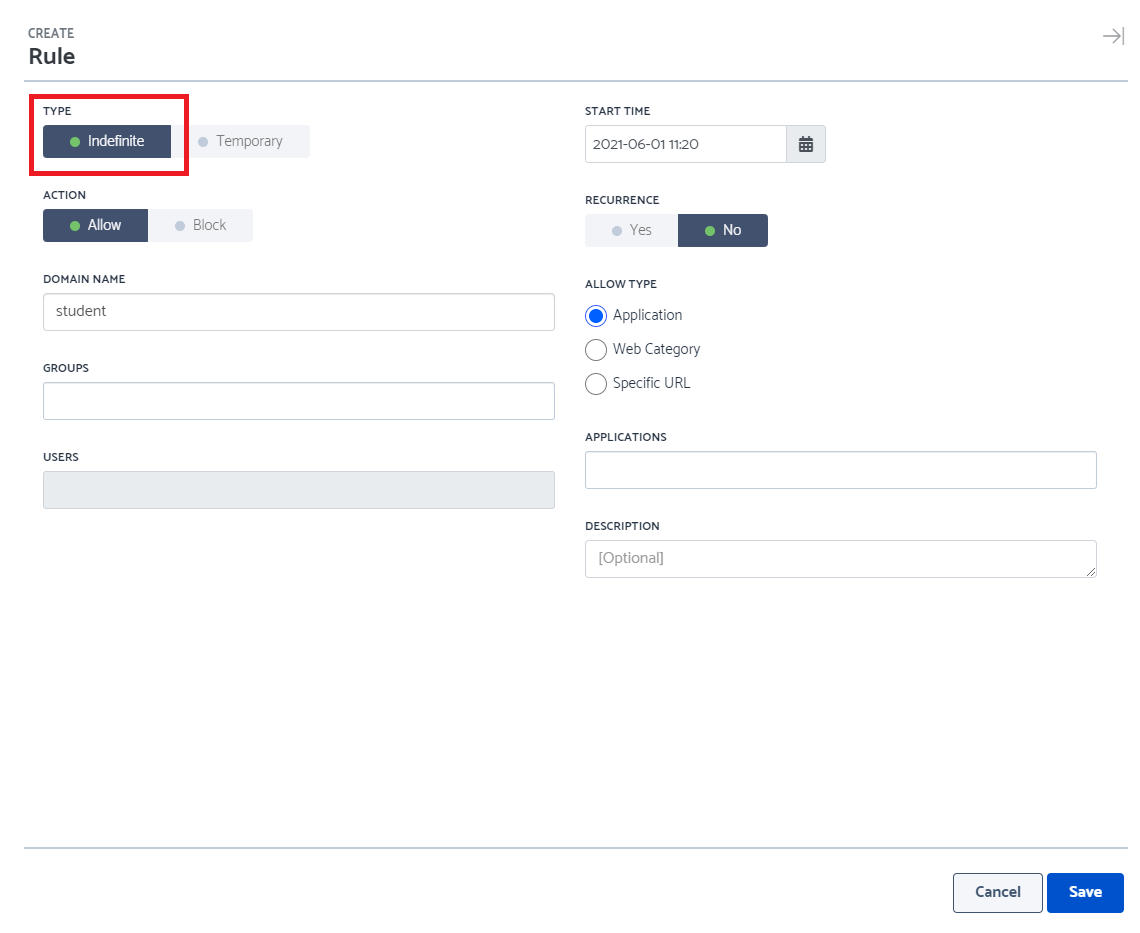Collapse the panel with the top-right arrow icon

1113,36
